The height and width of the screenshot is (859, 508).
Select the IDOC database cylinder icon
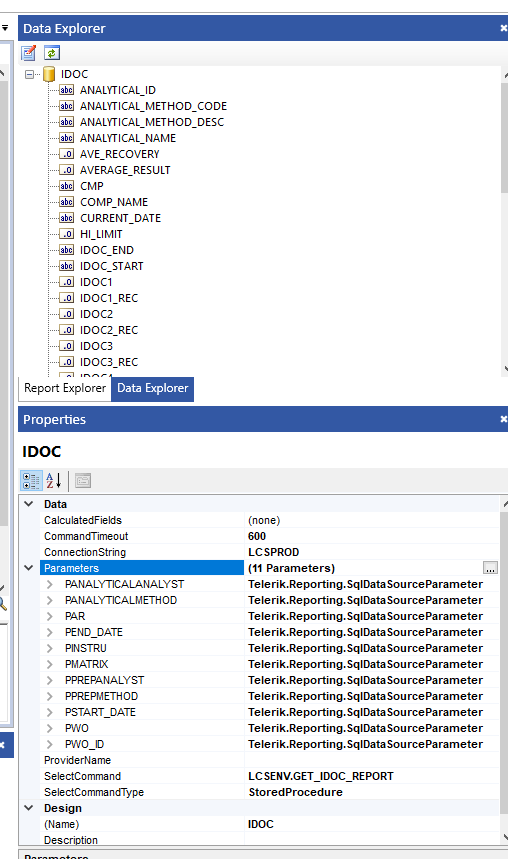pos(49,74)
